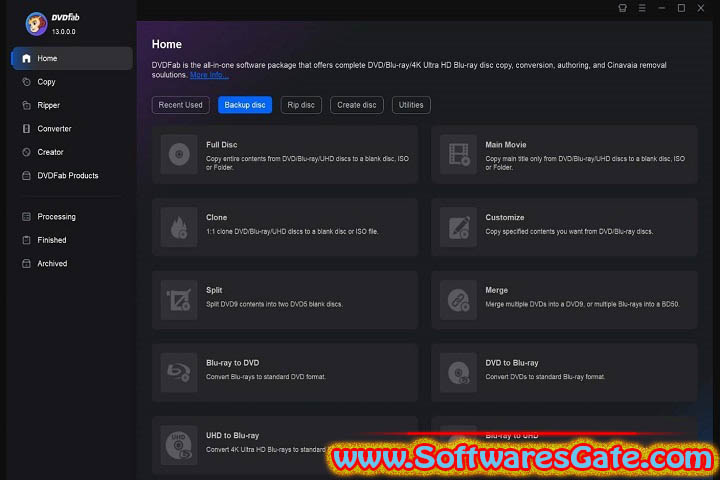This screenshot has width=720, height=480.
Task: View the Processing task list
Action: coord(56,216)
